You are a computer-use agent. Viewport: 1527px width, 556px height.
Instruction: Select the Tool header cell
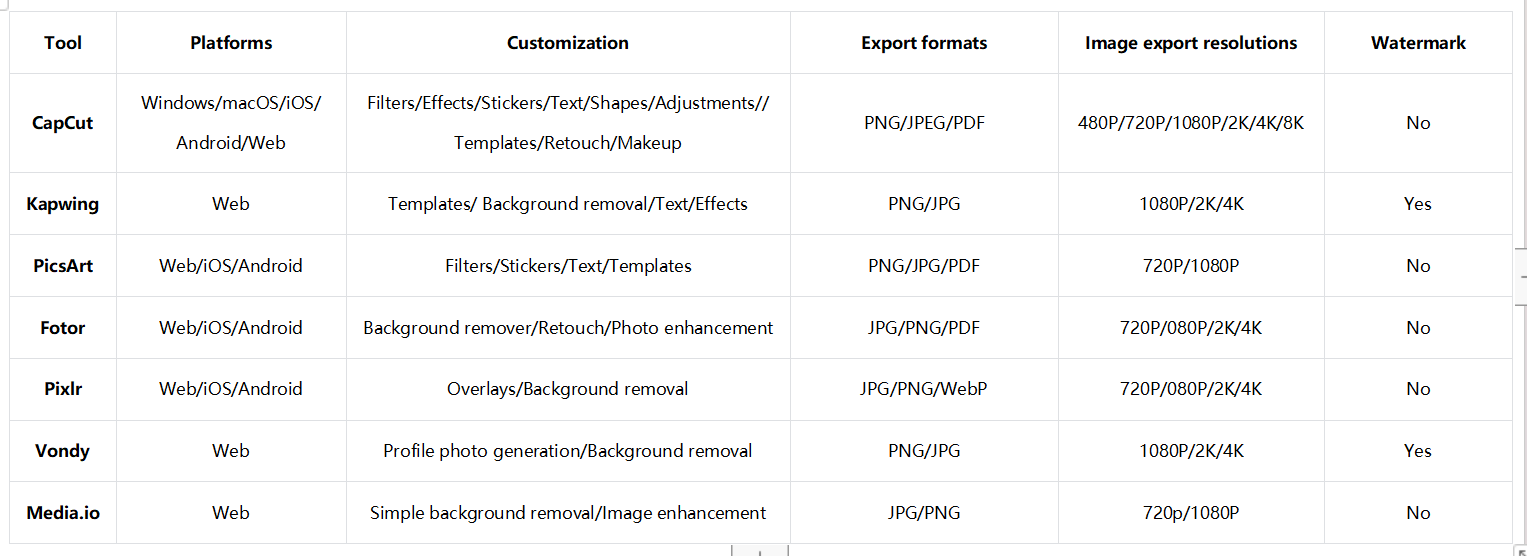(63, 43)
